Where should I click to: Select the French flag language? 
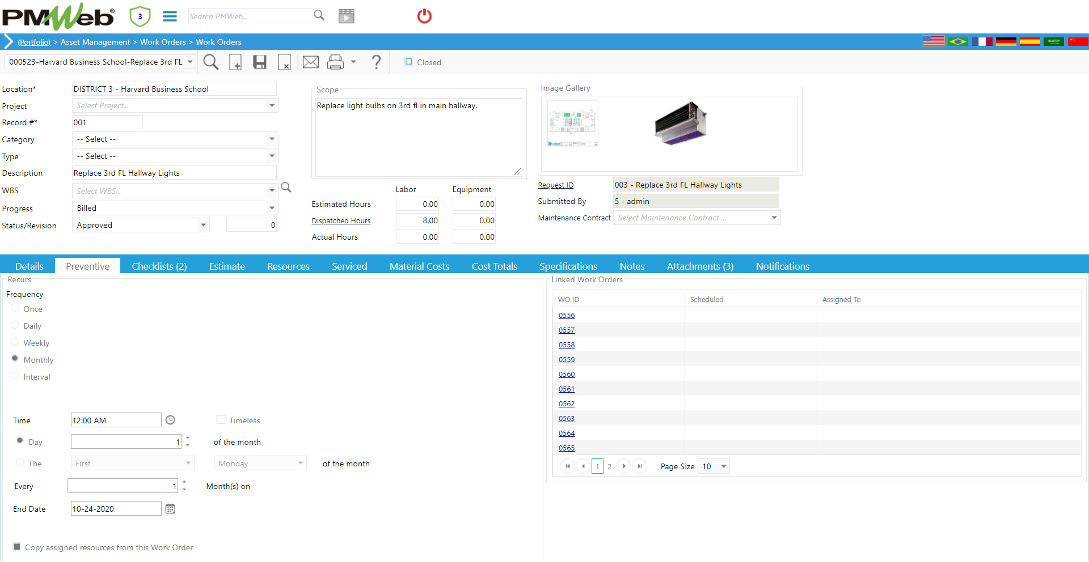click(982, 42)
